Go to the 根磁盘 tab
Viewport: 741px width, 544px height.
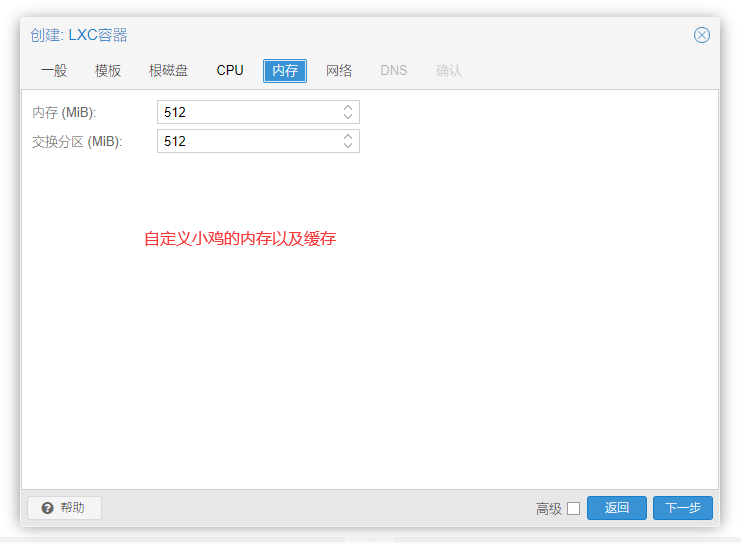coord(168,71)
